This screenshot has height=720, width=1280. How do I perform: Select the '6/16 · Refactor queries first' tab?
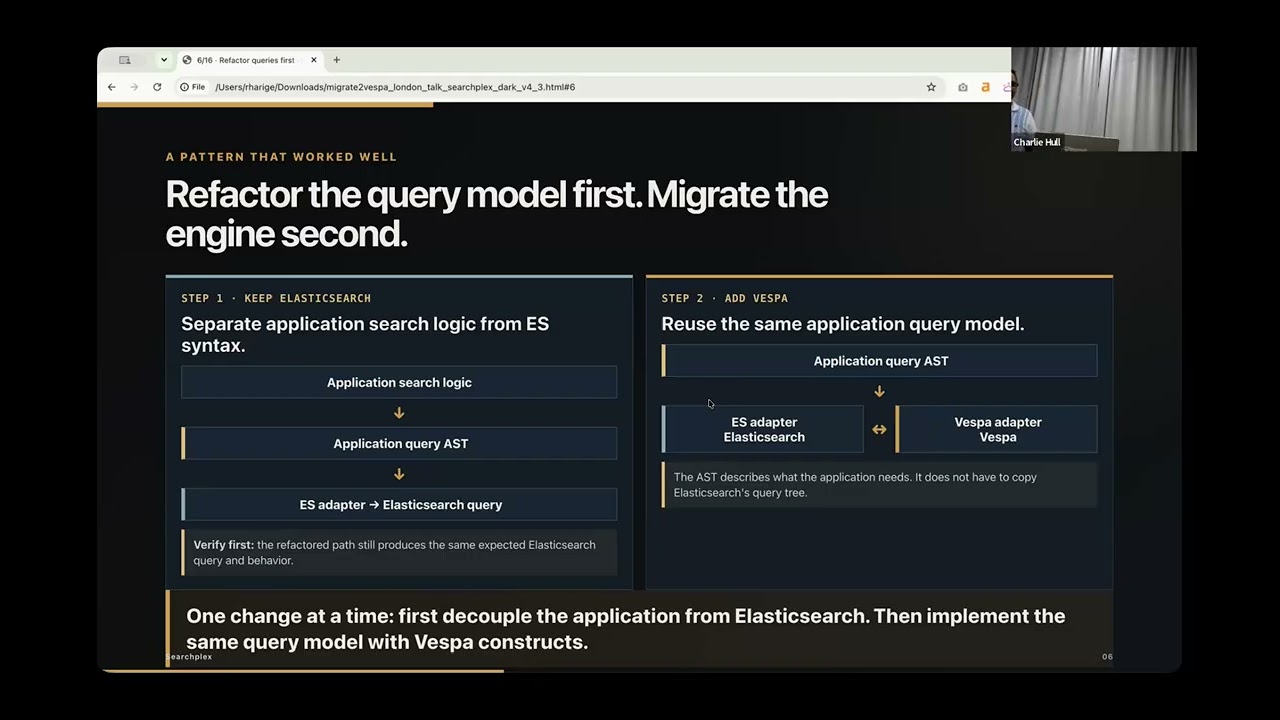pyautogui.click(x=250, y=60)
